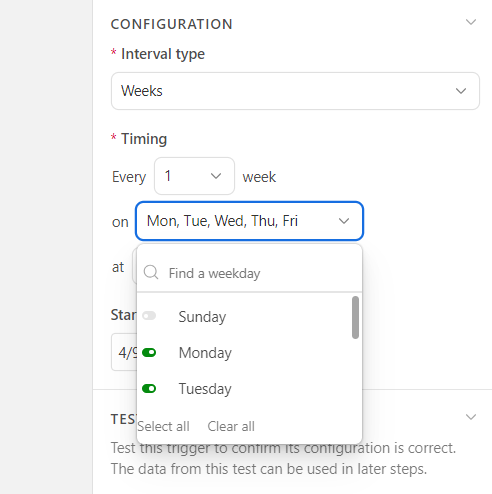Select the Sunday option label
Image resolution: width=492 pixels, height=494 pixels.
tap(202, 317)
